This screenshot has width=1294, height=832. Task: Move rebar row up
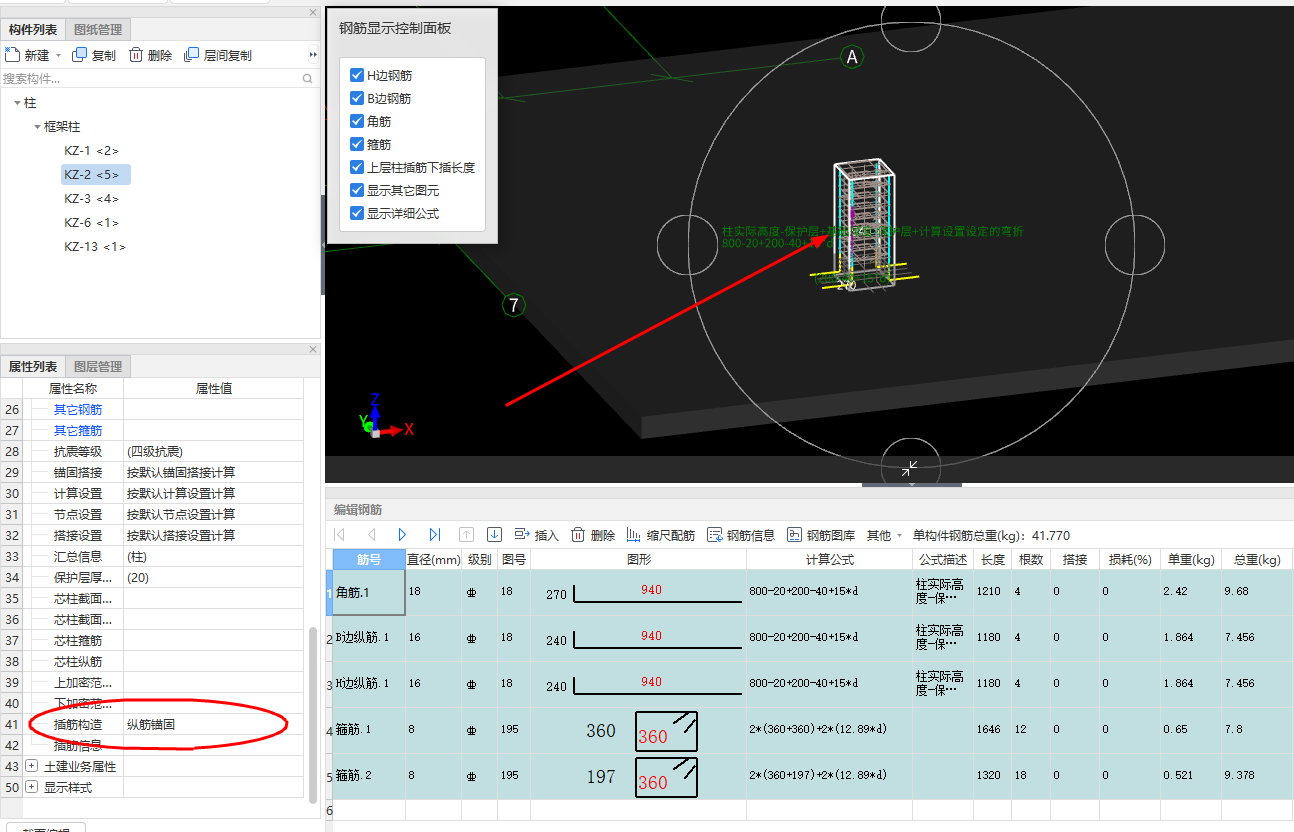pos(466,535)
